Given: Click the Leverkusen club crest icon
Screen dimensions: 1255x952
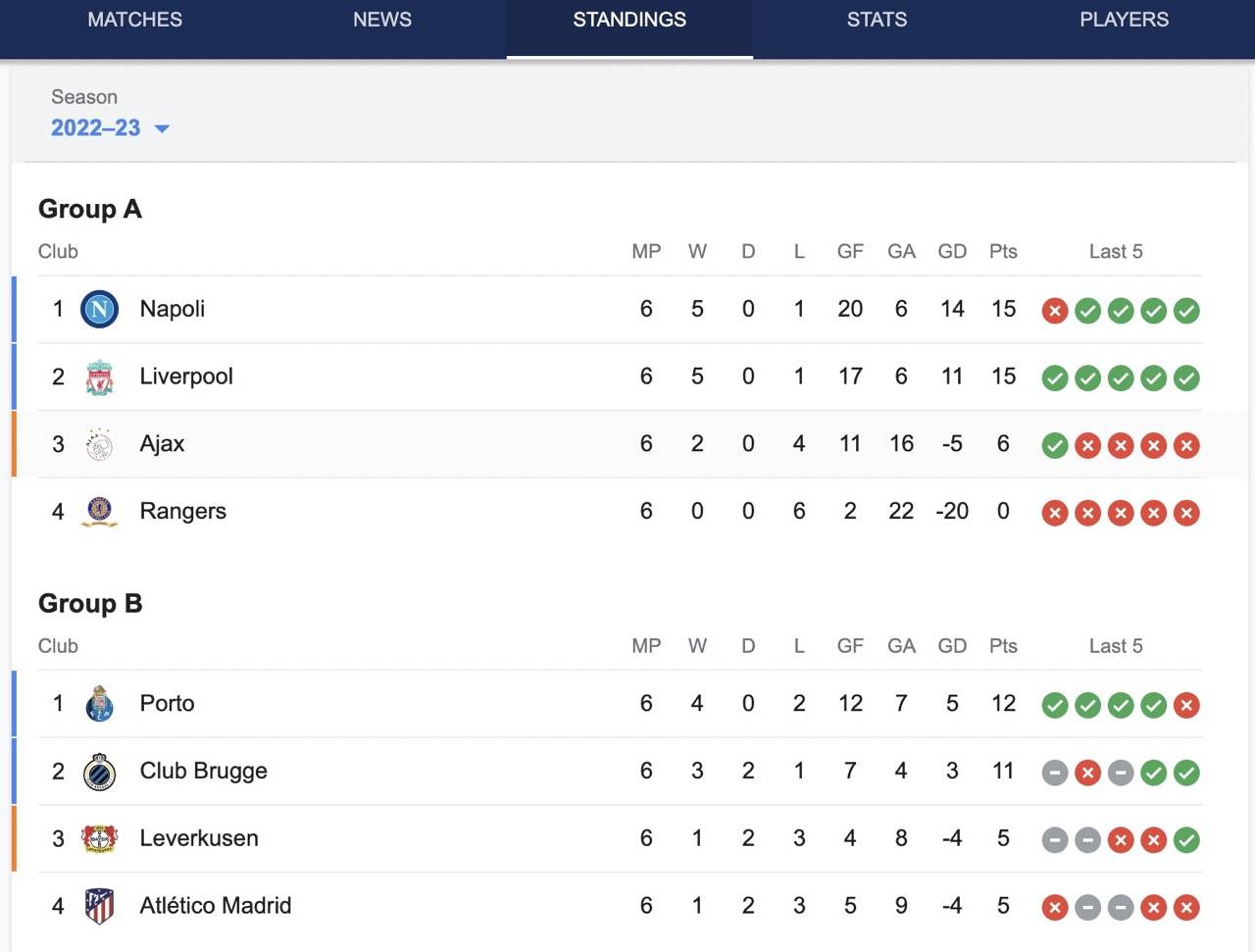Looking at the screenshot, I should pyautogui.click(x=99, y=839).
